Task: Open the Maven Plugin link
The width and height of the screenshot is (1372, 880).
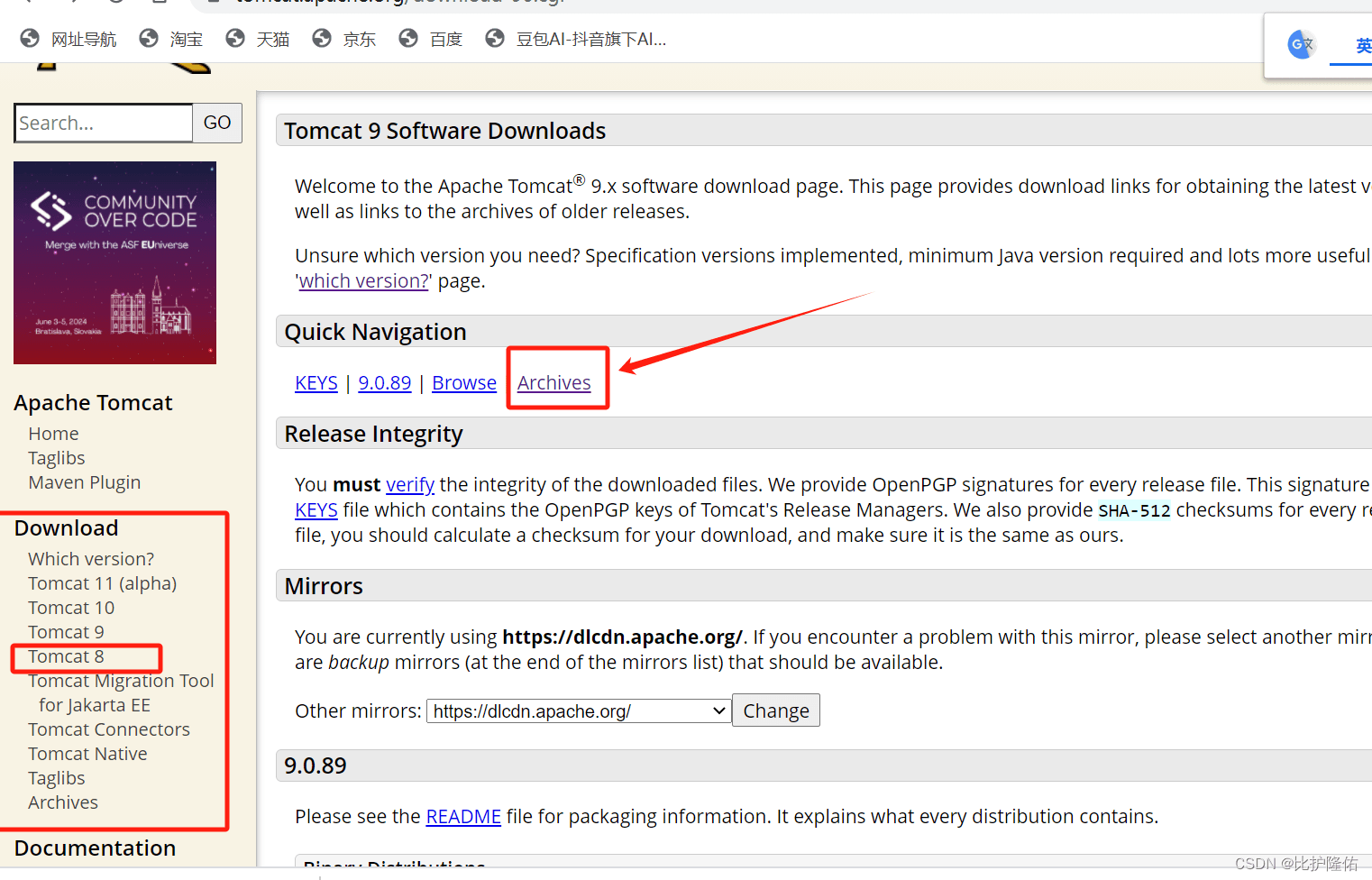Action: click(85, 482)
